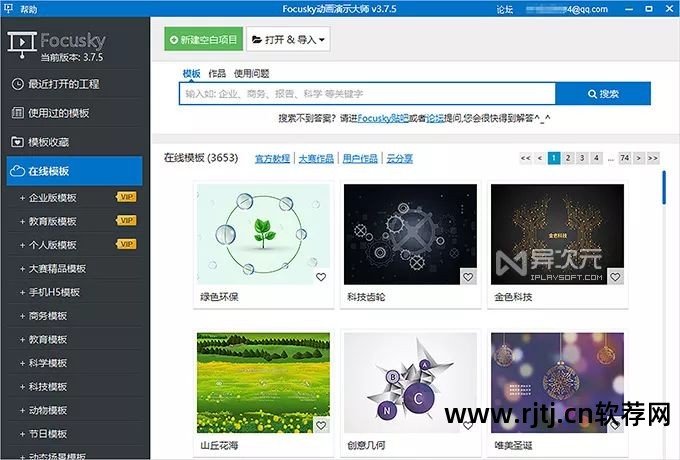
Task: Open the 创意几何 template thumbnail
Action: click(x=410, y=383)
